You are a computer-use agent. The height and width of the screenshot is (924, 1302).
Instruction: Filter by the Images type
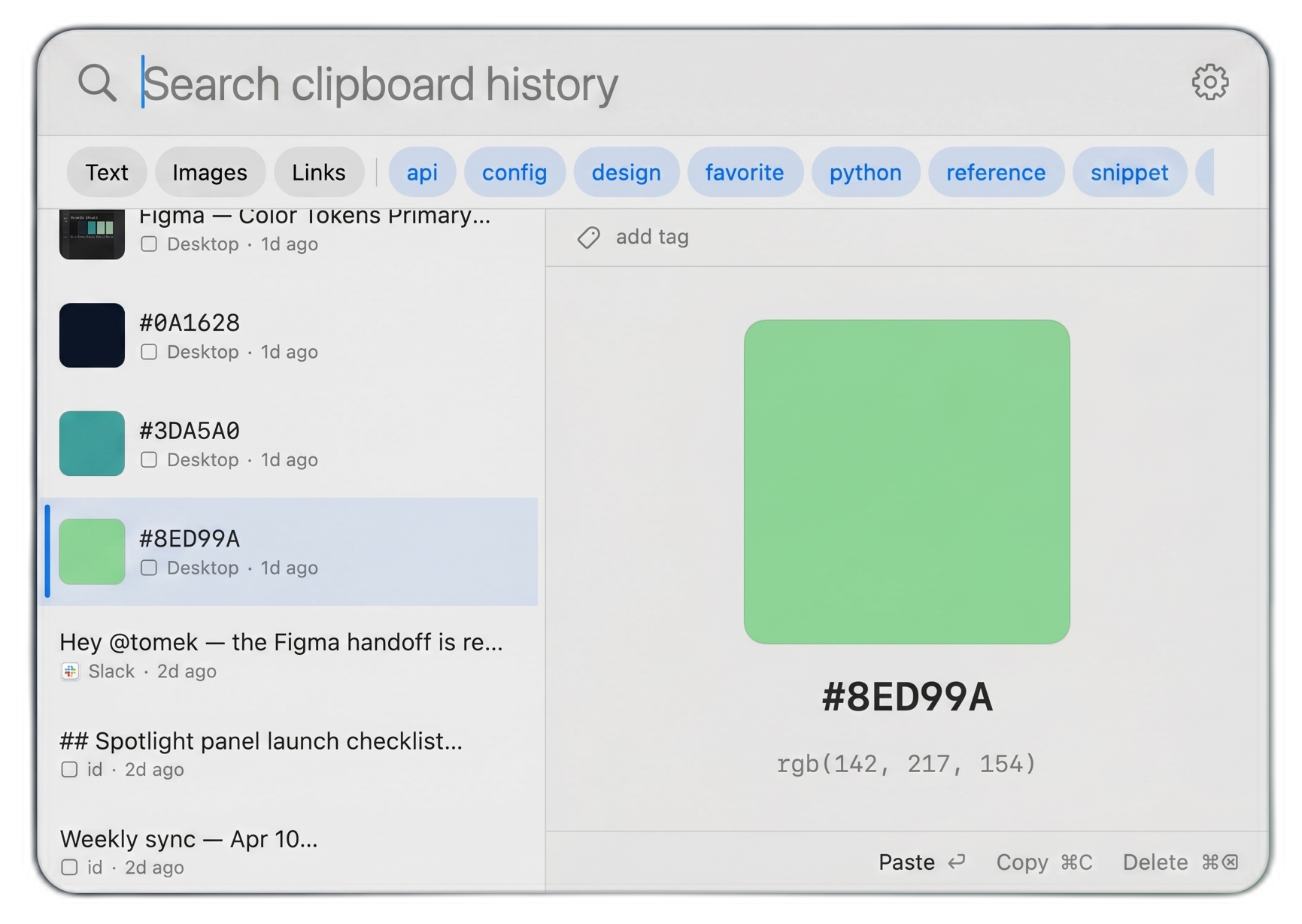[210, 172]
